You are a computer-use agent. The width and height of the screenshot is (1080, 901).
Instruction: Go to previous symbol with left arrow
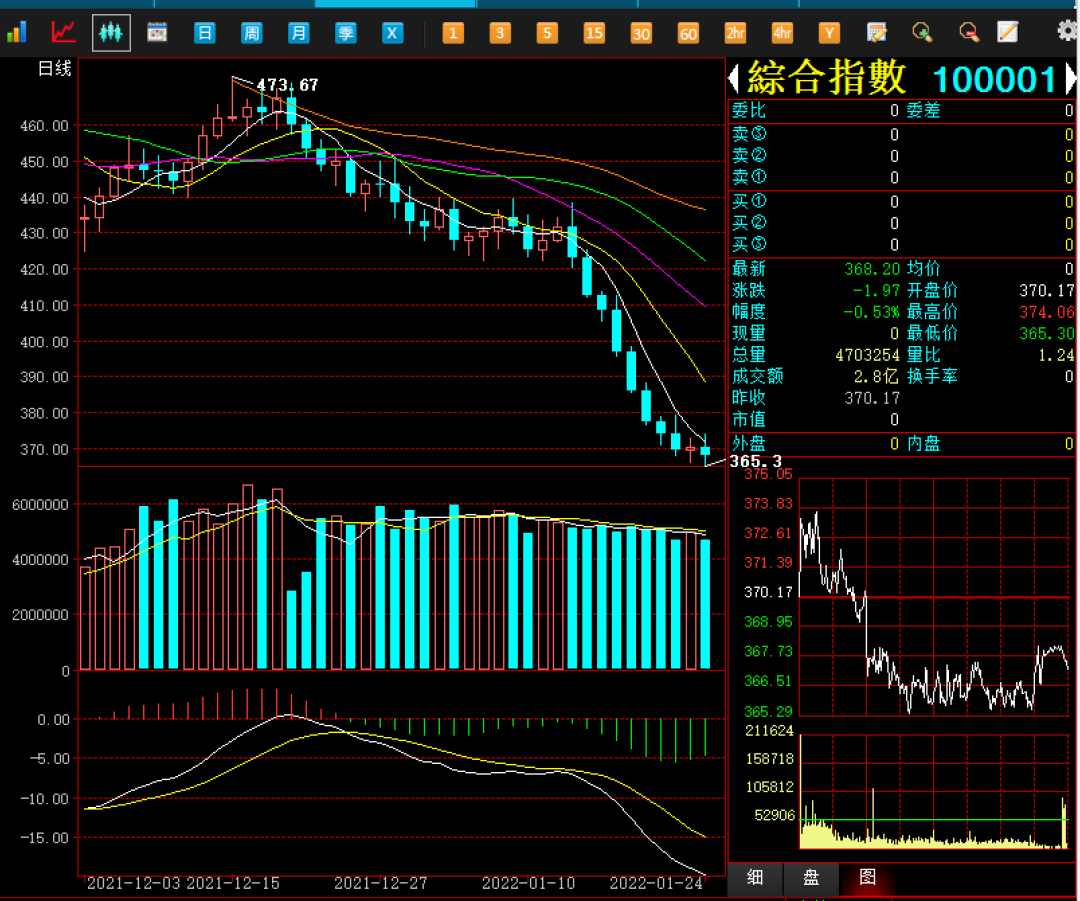[734, 79]
